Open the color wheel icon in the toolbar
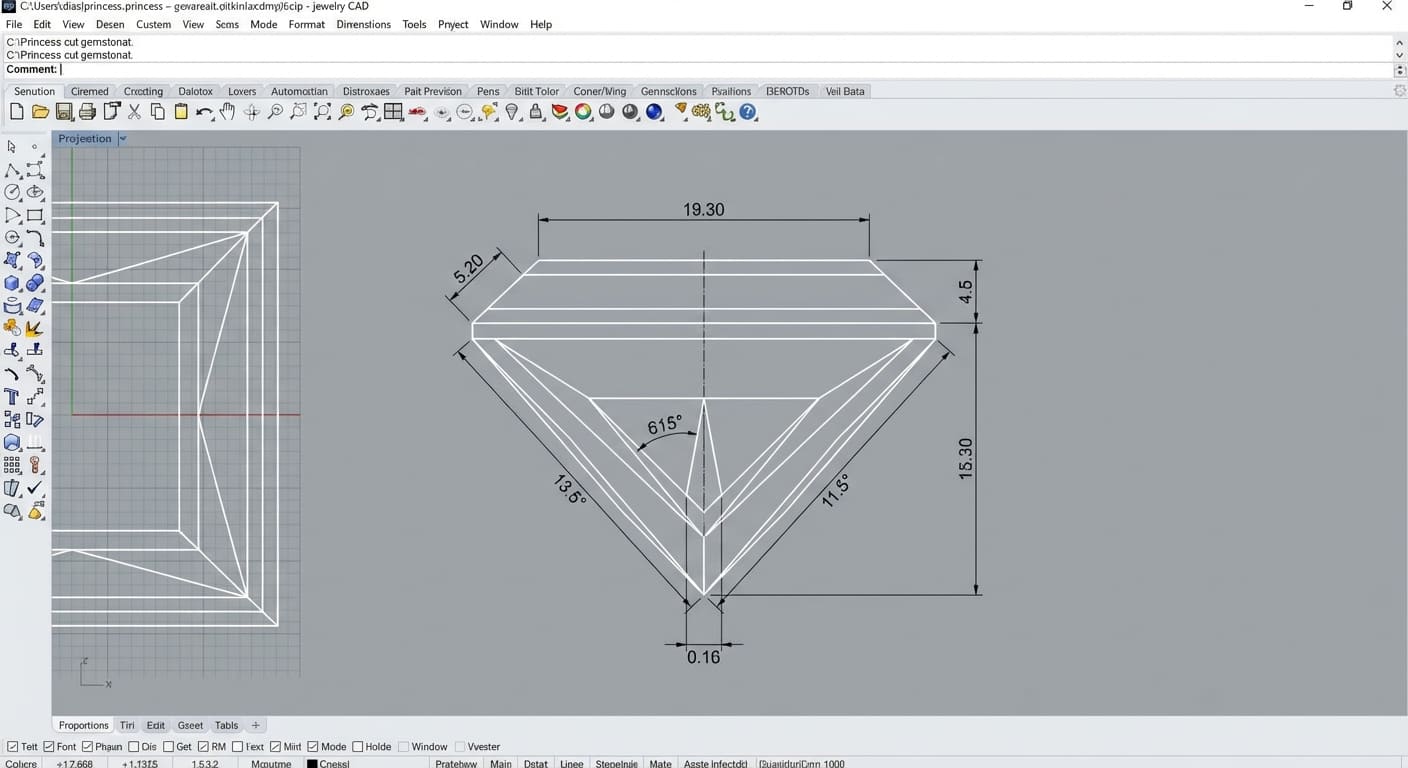1408x768 pixels. tap(583, 112)
